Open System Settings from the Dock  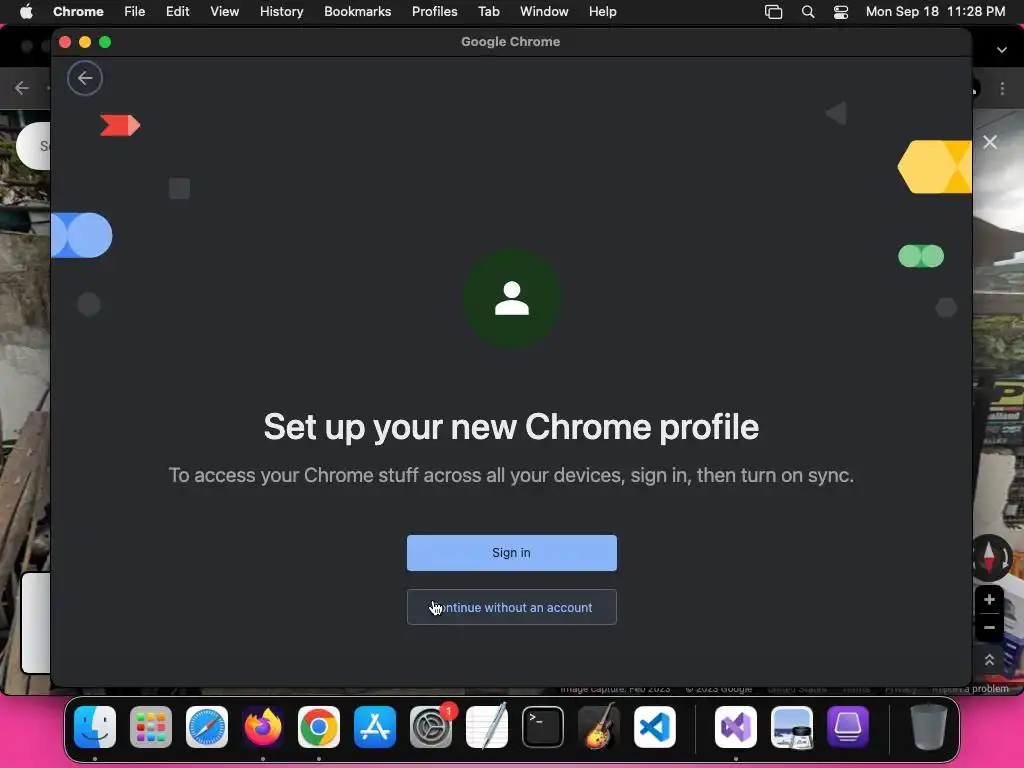click(x=431, y=727)
